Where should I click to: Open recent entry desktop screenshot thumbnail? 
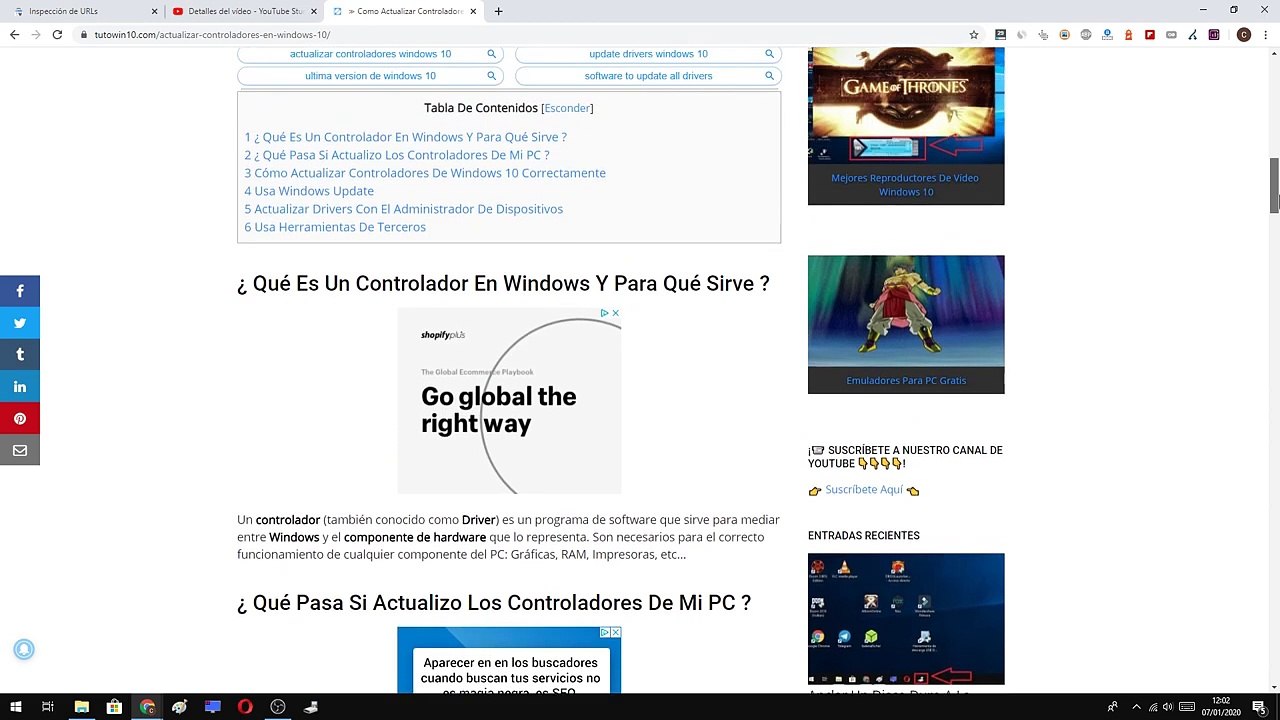(x=906, y=619)
